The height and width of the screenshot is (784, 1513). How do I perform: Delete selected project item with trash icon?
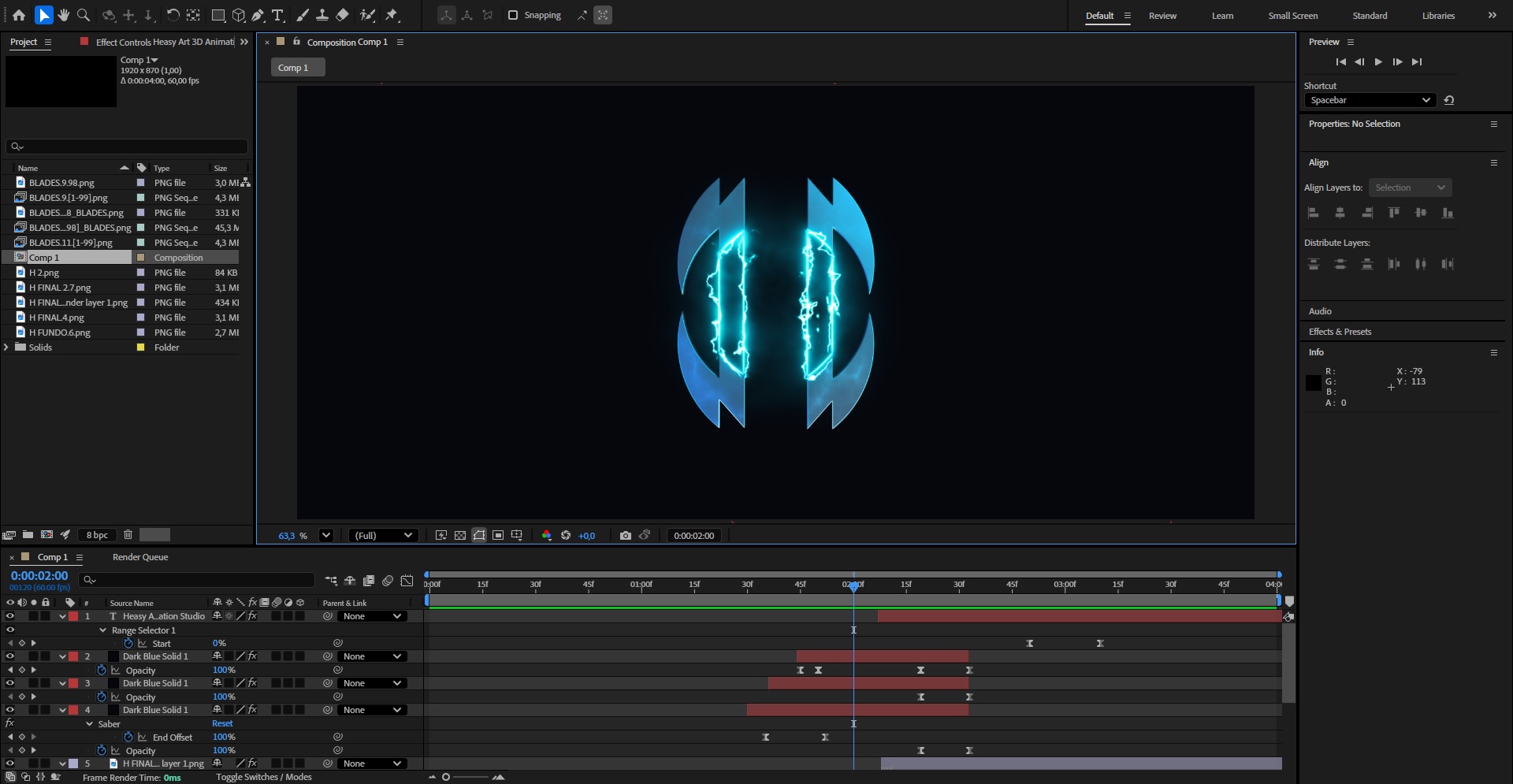tap(128, 535)
